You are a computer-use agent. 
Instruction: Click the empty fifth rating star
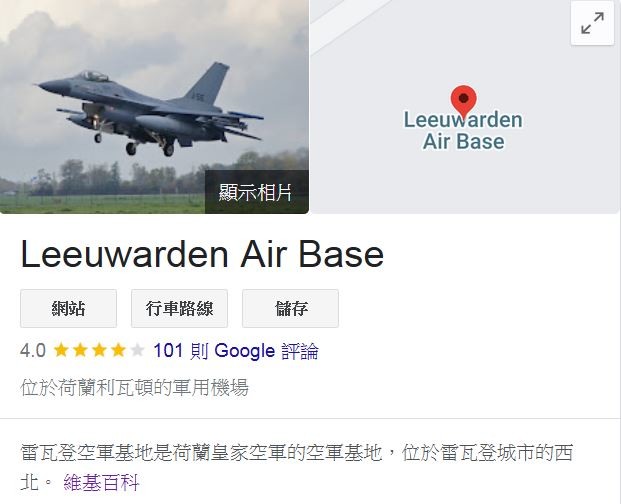(x=137, y=350)
